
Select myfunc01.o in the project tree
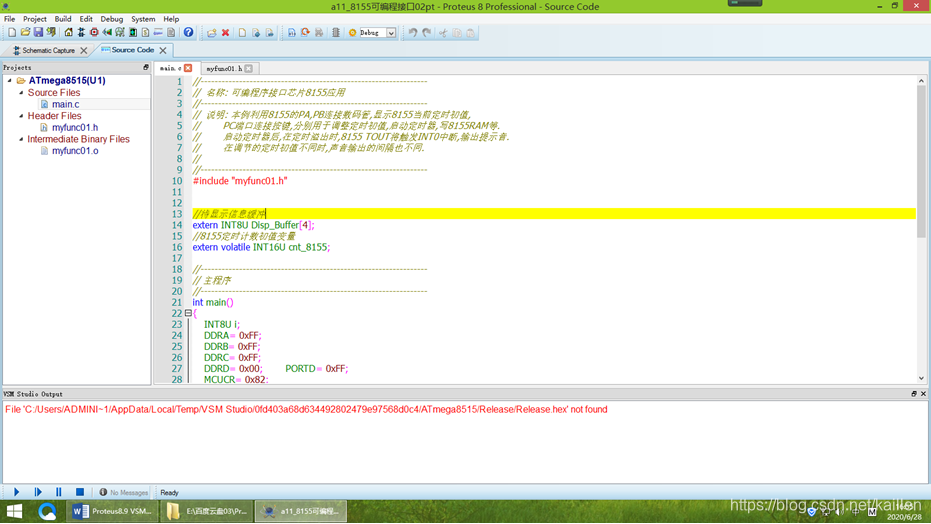[75, 151]
